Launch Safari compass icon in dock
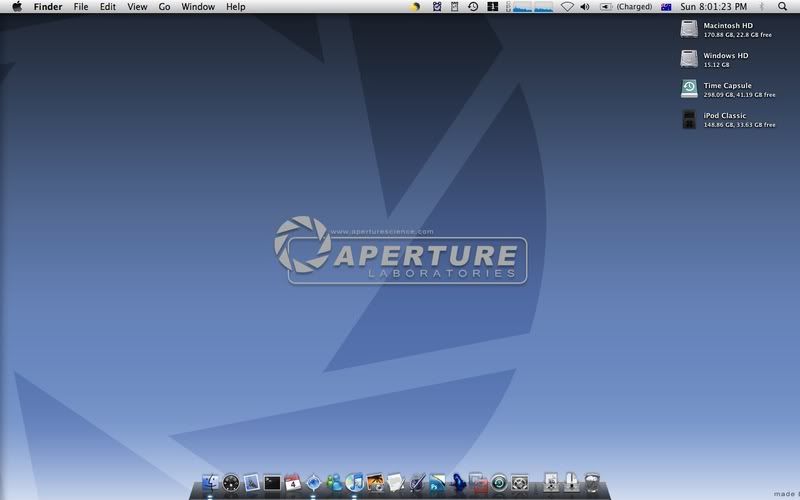Image resolution: width=800 pixels, height=500 pixels. coord(313,482)
